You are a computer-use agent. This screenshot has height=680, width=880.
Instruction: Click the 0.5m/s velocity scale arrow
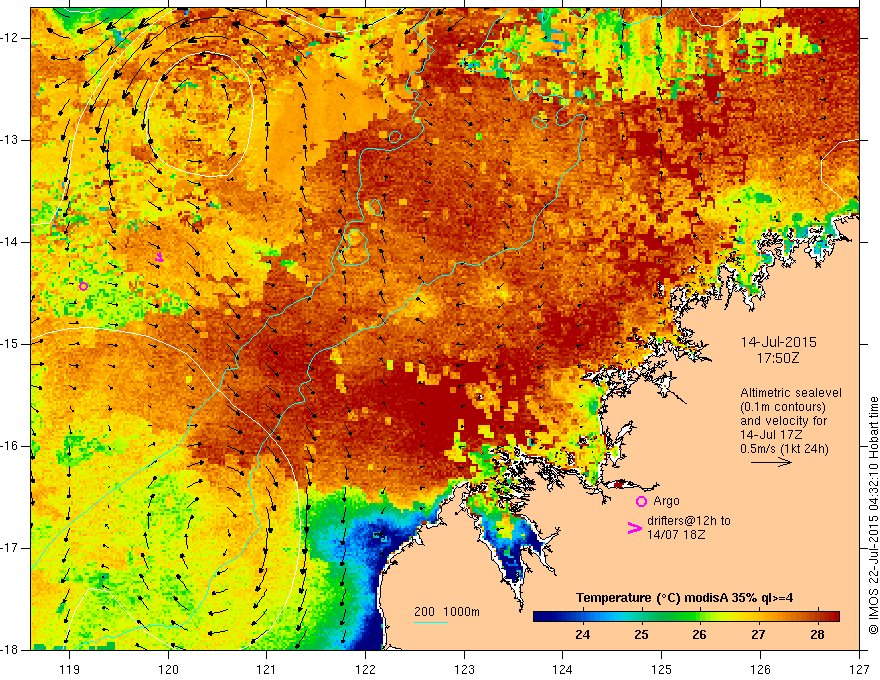[771, 462]
